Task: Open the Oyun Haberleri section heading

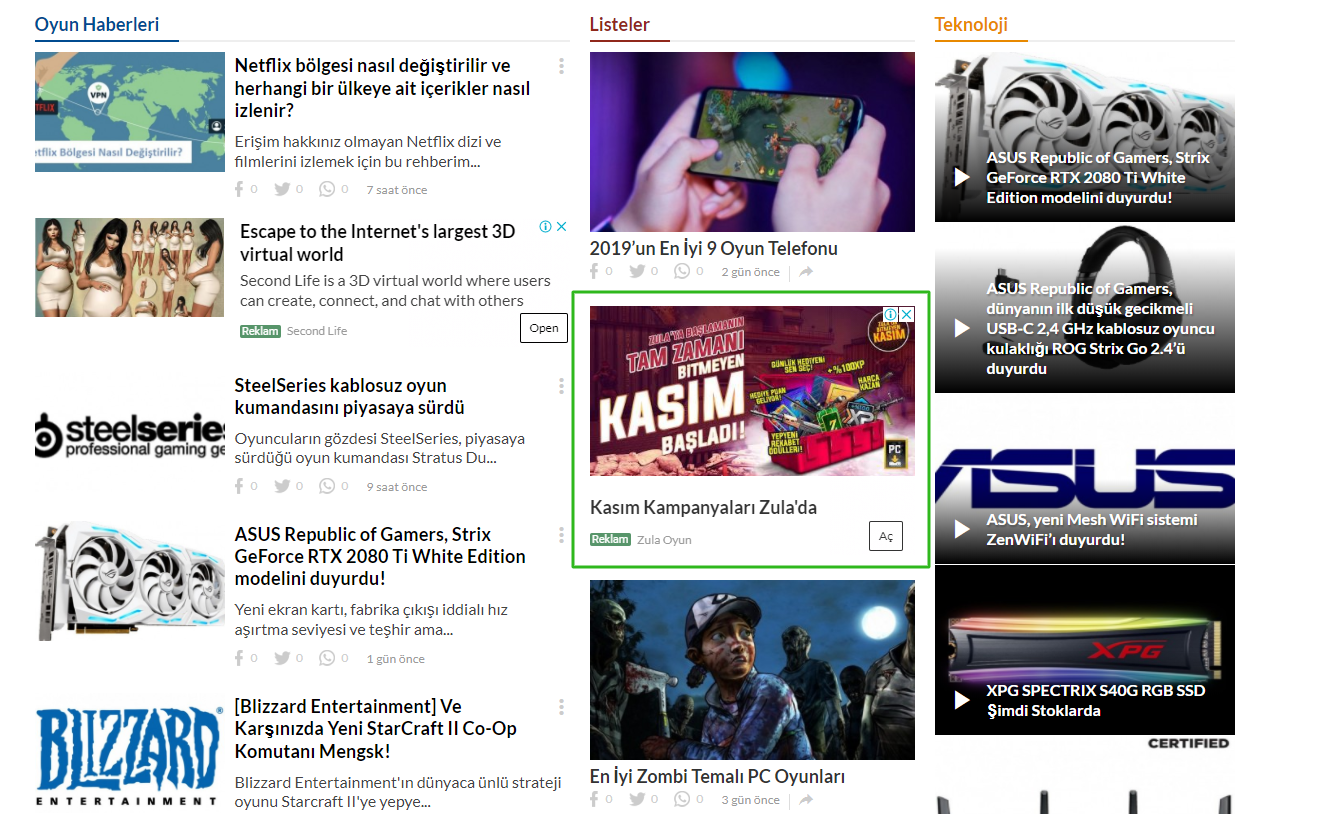Action: point(97,24)
